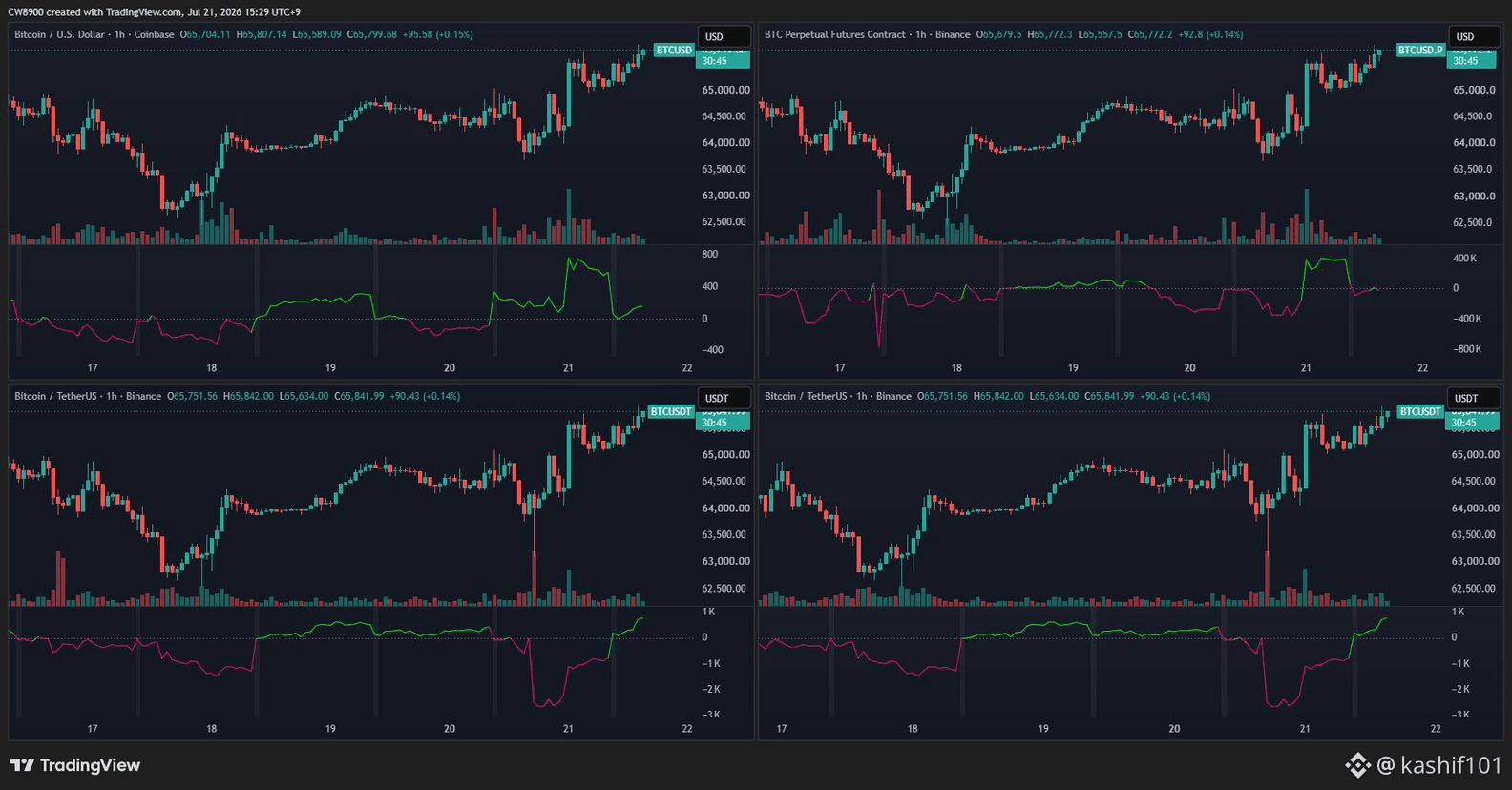Click date label 21 on Perpetual Futures time axis

(x=1306, y=368)
